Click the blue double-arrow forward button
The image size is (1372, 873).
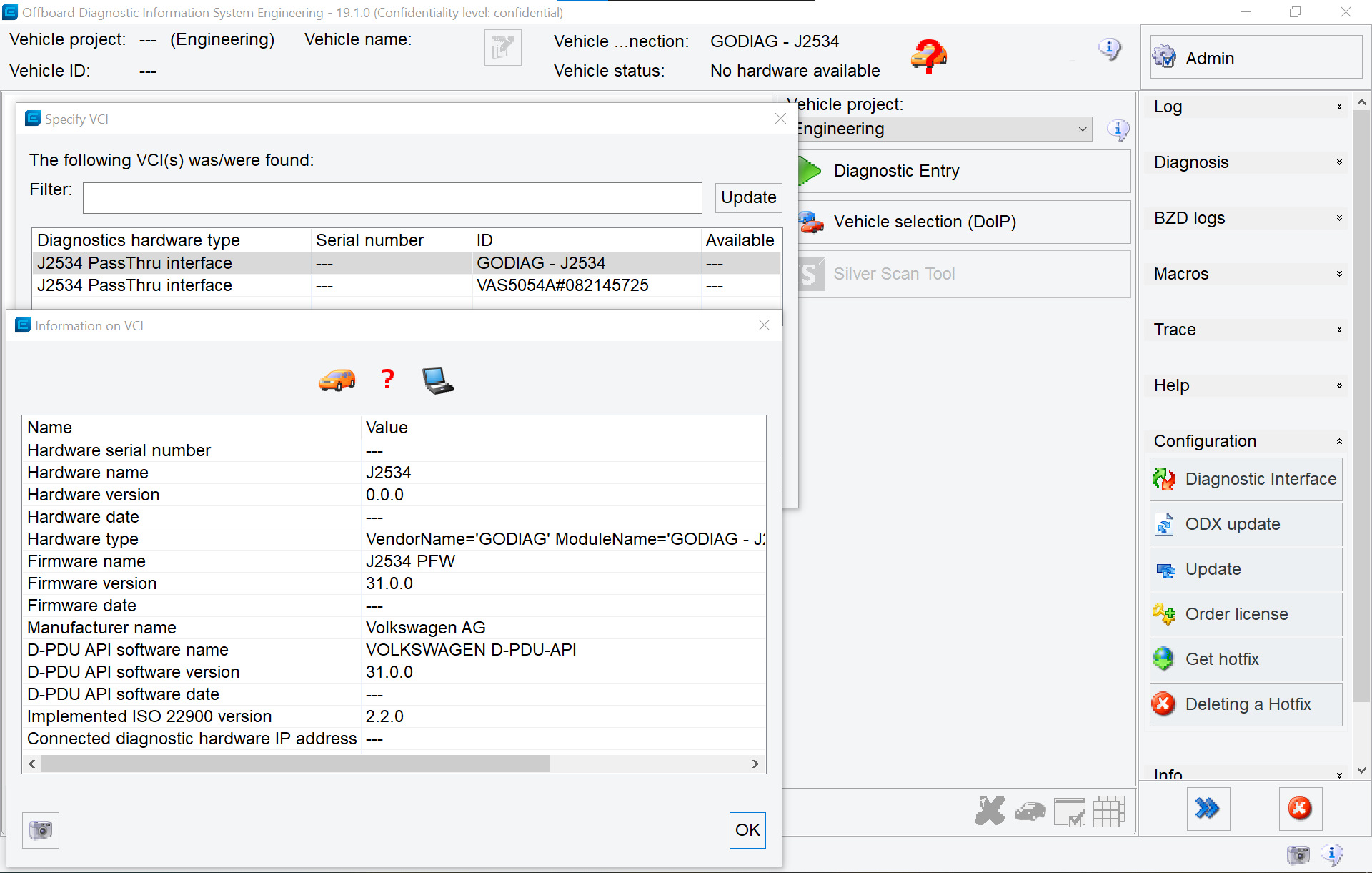[1208, 809]
